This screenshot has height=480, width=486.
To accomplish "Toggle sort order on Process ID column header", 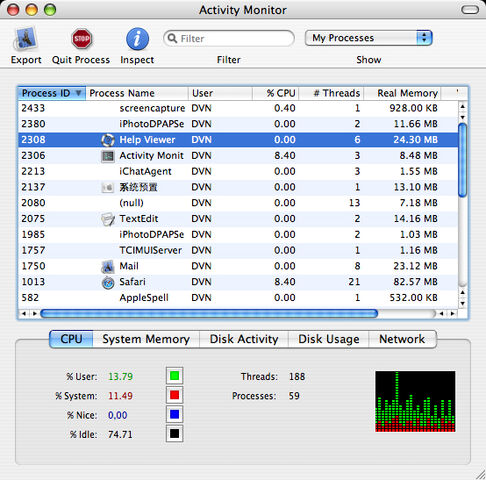I will [52, 93].
